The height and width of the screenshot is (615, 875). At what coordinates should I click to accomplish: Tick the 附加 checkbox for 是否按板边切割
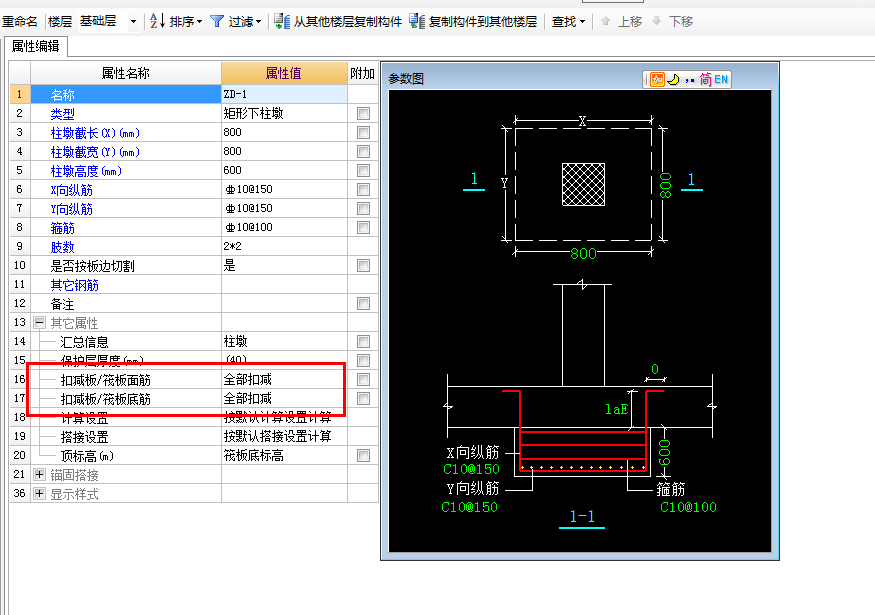363,266
